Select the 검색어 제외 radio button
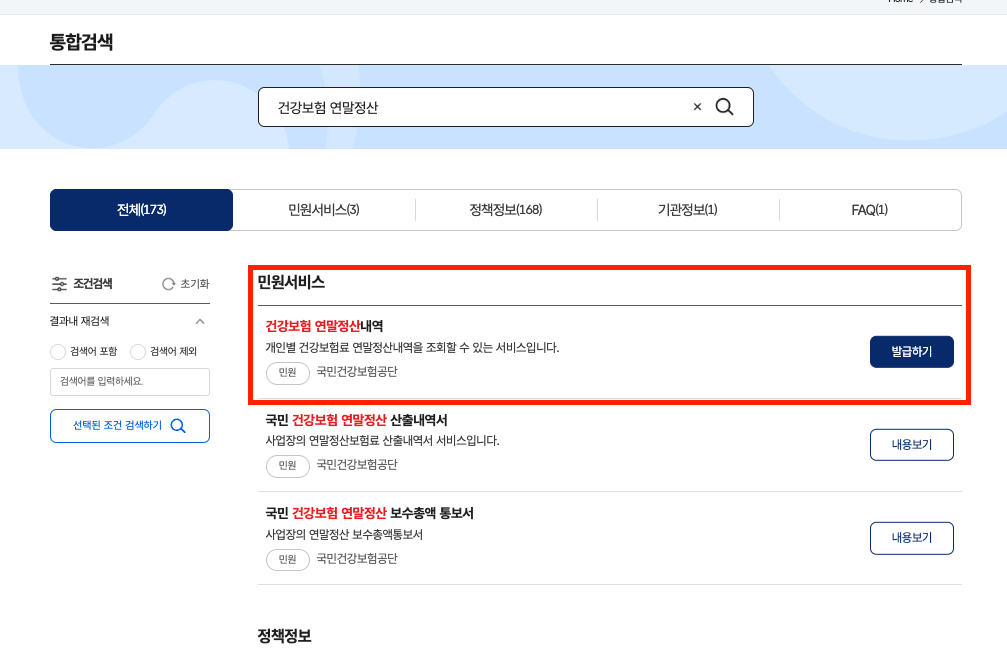This screenshot has width=1007, height=656. (137, 351)
